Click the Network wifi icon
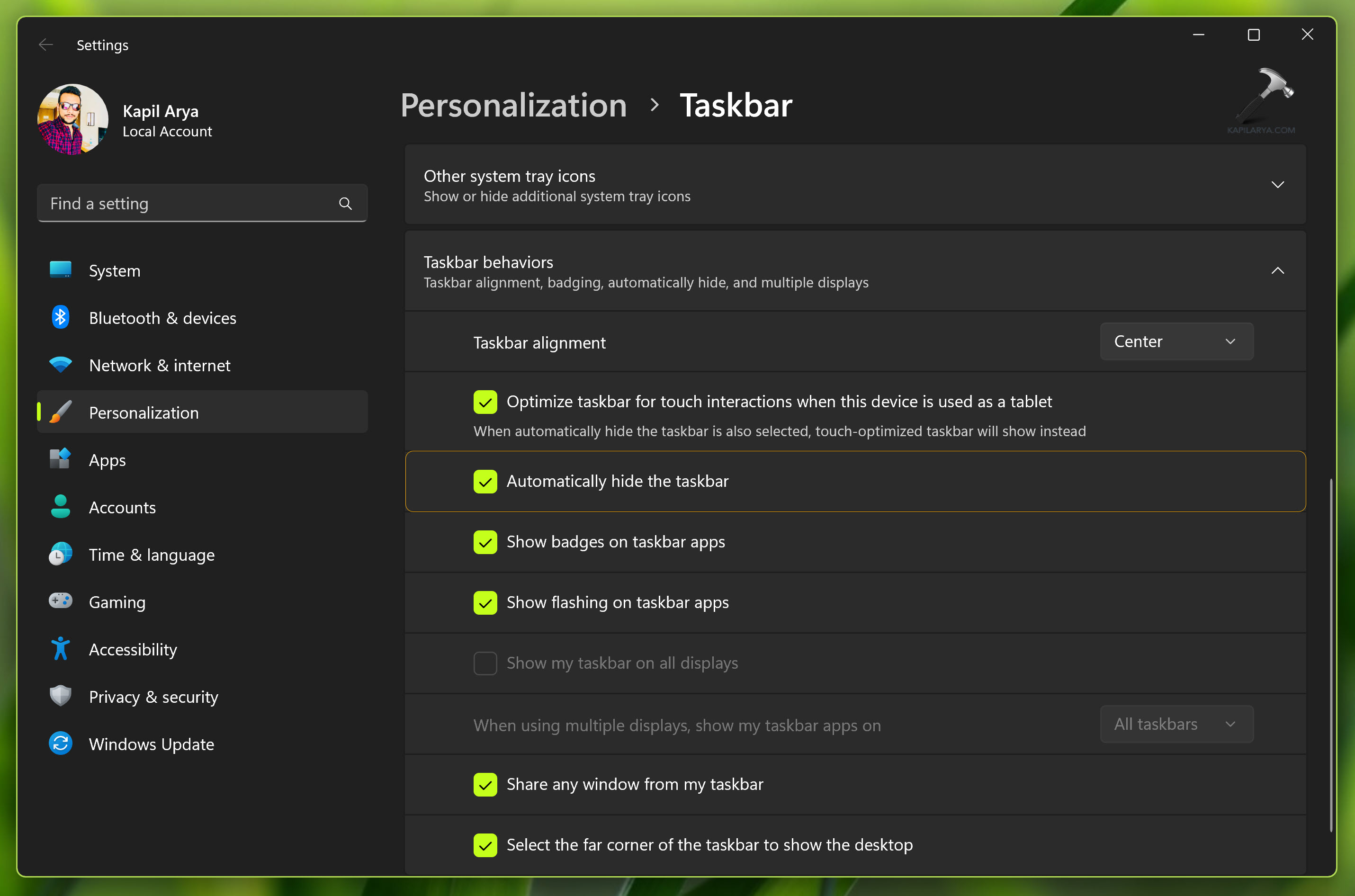This screenshot has height=896, width=1355. click(61, 365)
